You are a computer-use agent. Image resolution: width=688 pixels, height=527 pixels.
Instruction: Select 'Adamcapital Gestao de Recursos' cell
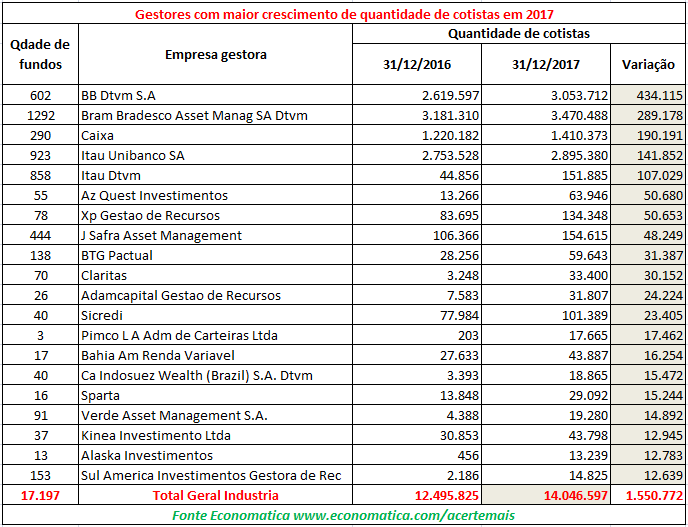click(215, 295)
